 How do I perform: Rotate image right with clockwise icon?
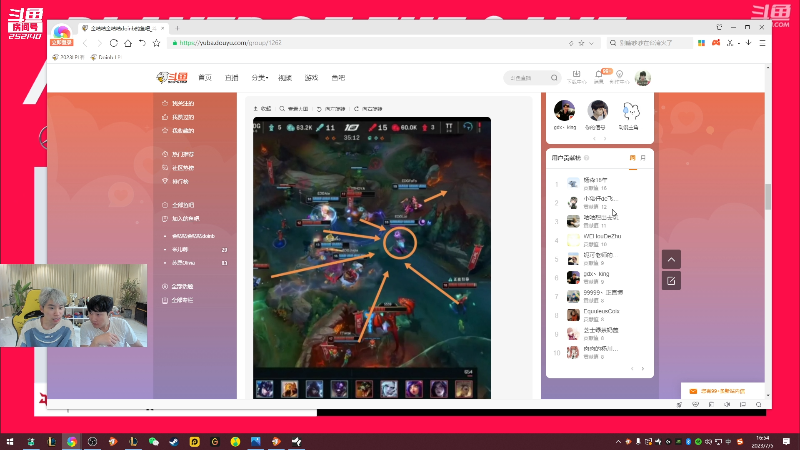[368, 109]
